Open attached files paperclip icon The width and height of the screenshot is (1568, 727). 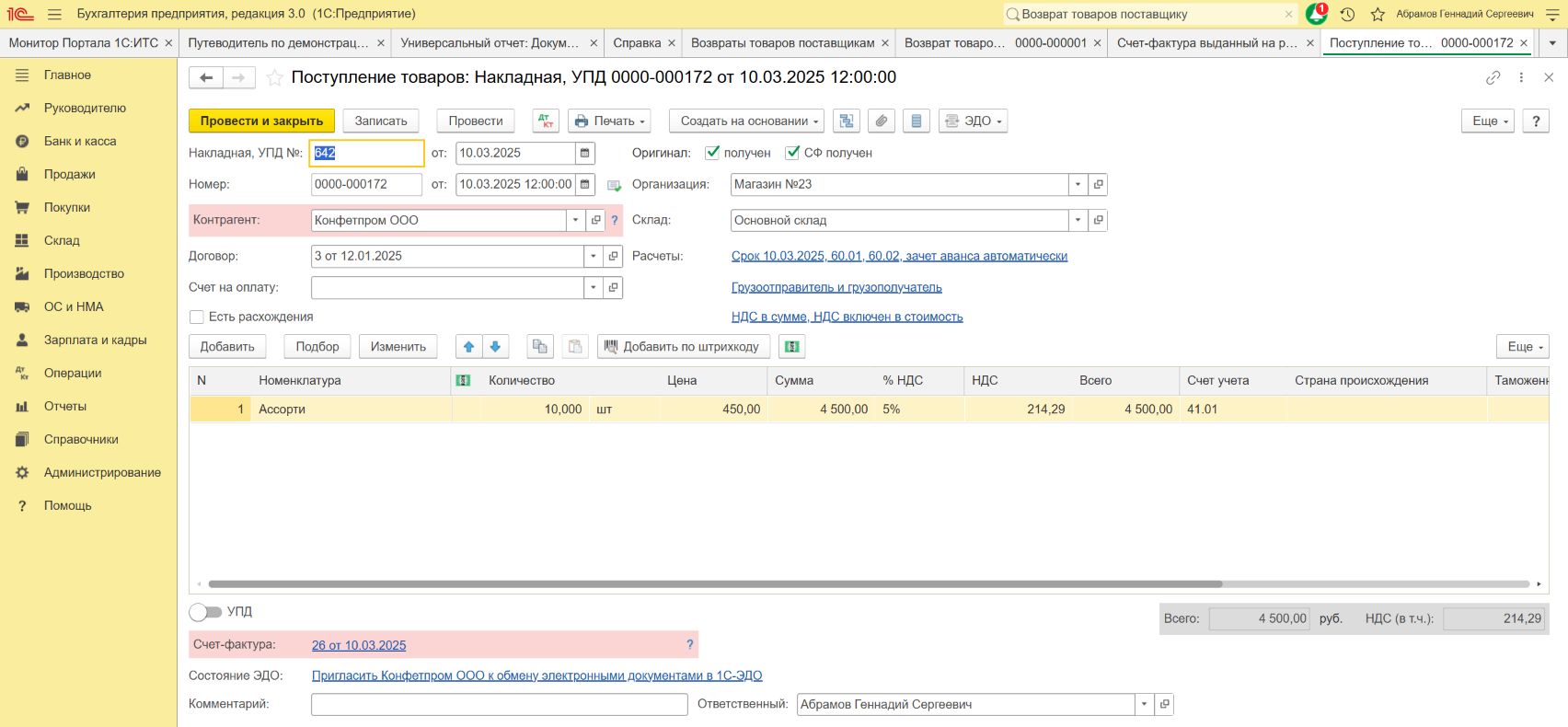pyautogui.click(x=881, y=121)
